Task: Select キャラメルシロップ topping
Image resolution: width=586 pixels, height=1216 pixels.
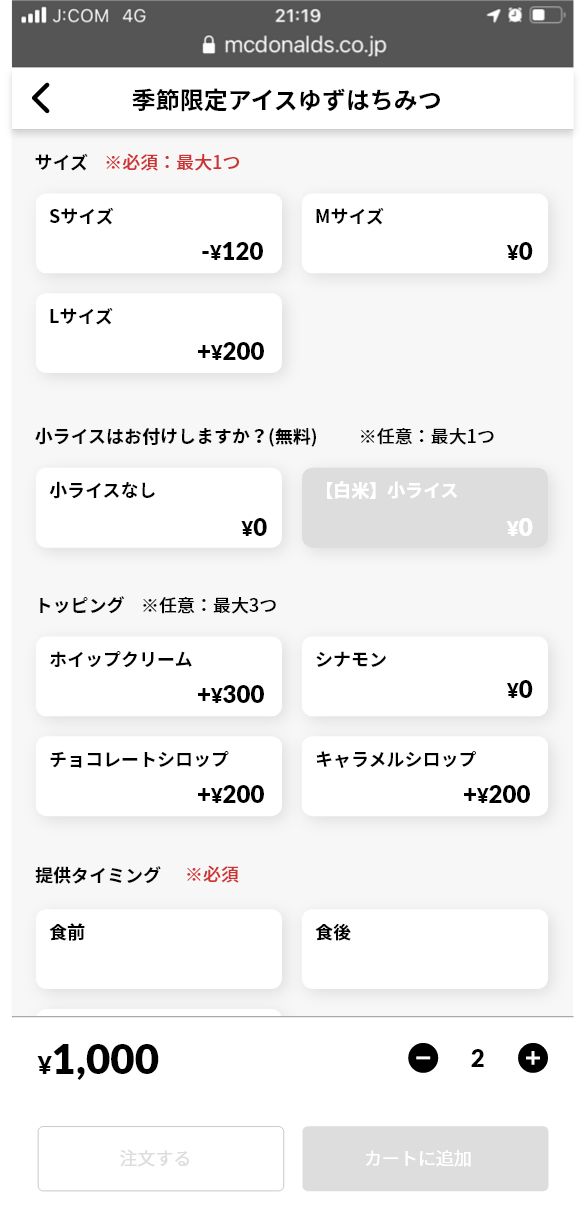Action: [x=424, y=776]
